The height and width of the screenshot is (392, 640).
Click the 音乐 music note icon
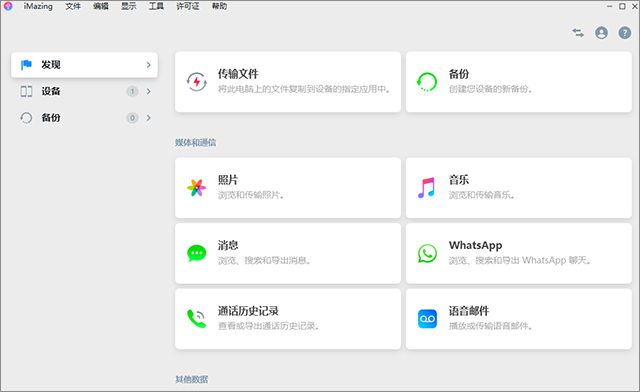[x=427, y=188]
